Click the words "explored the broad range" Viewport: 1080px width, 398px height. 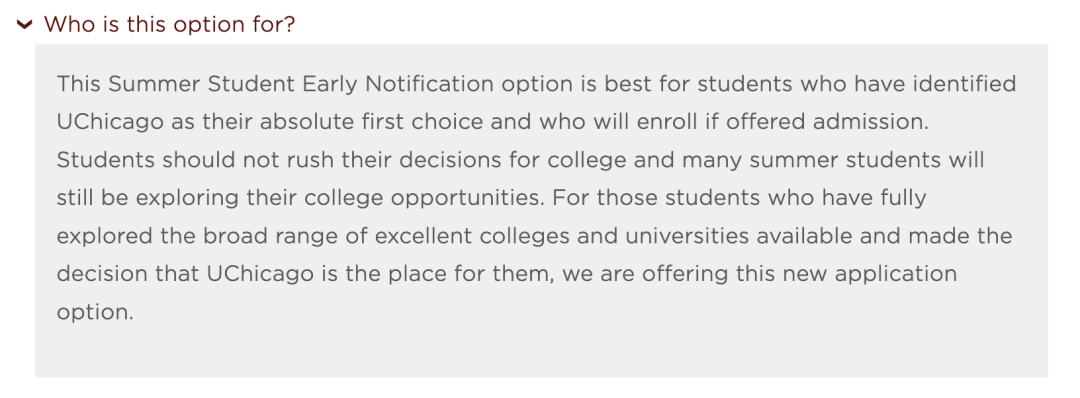(x=189, y=237)
